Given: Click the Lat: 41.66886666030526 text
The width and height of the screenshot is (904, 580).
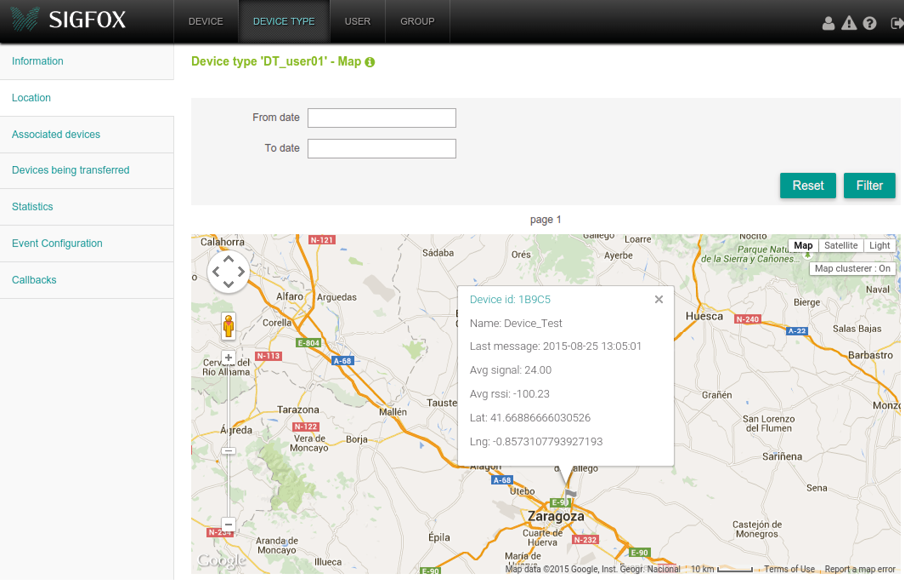Looking at the screenshot, I should tap(530, 417).
